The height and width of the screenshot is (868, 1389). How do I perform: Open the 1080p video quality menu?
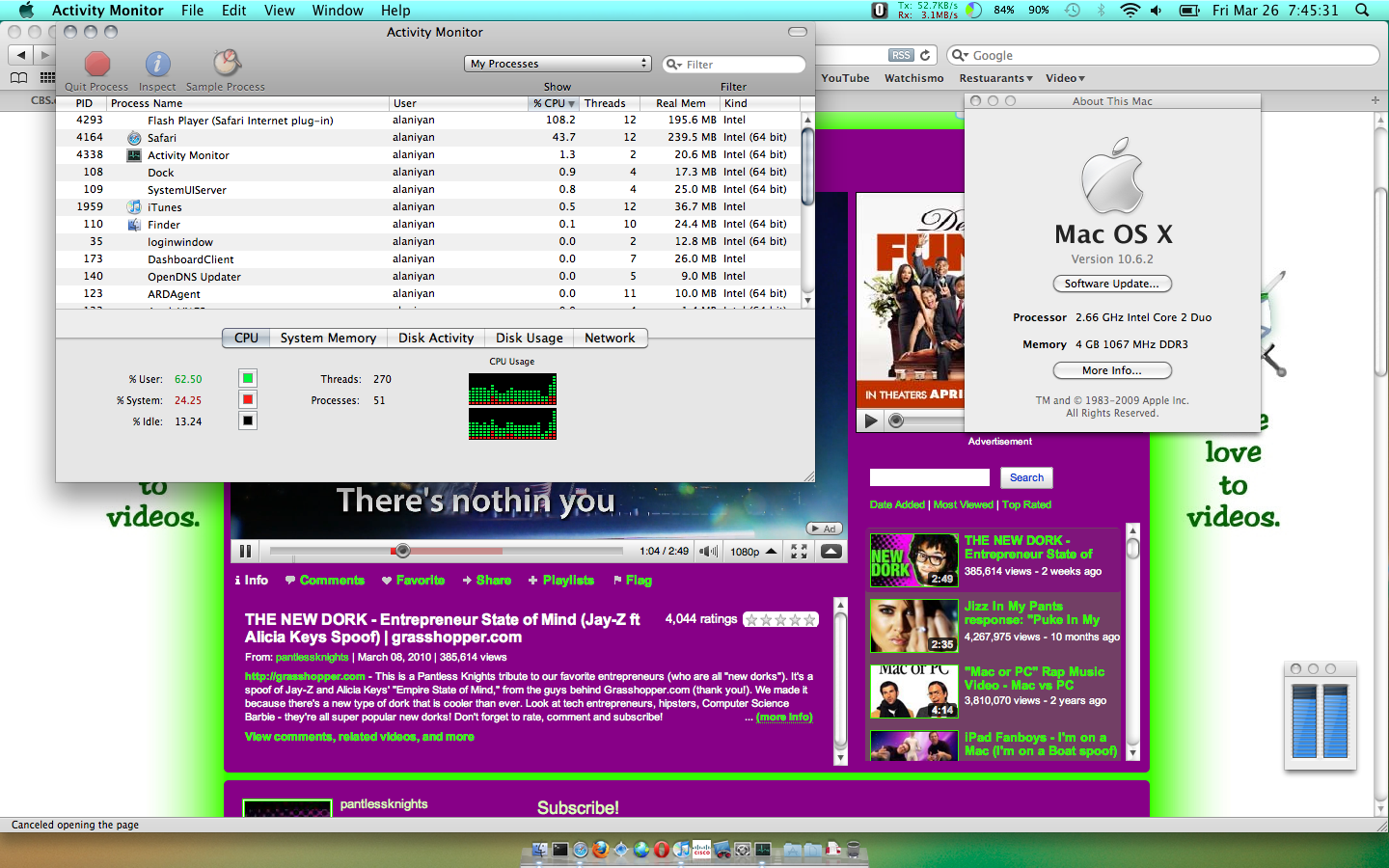pyautogui.click(x=753, y=552)
